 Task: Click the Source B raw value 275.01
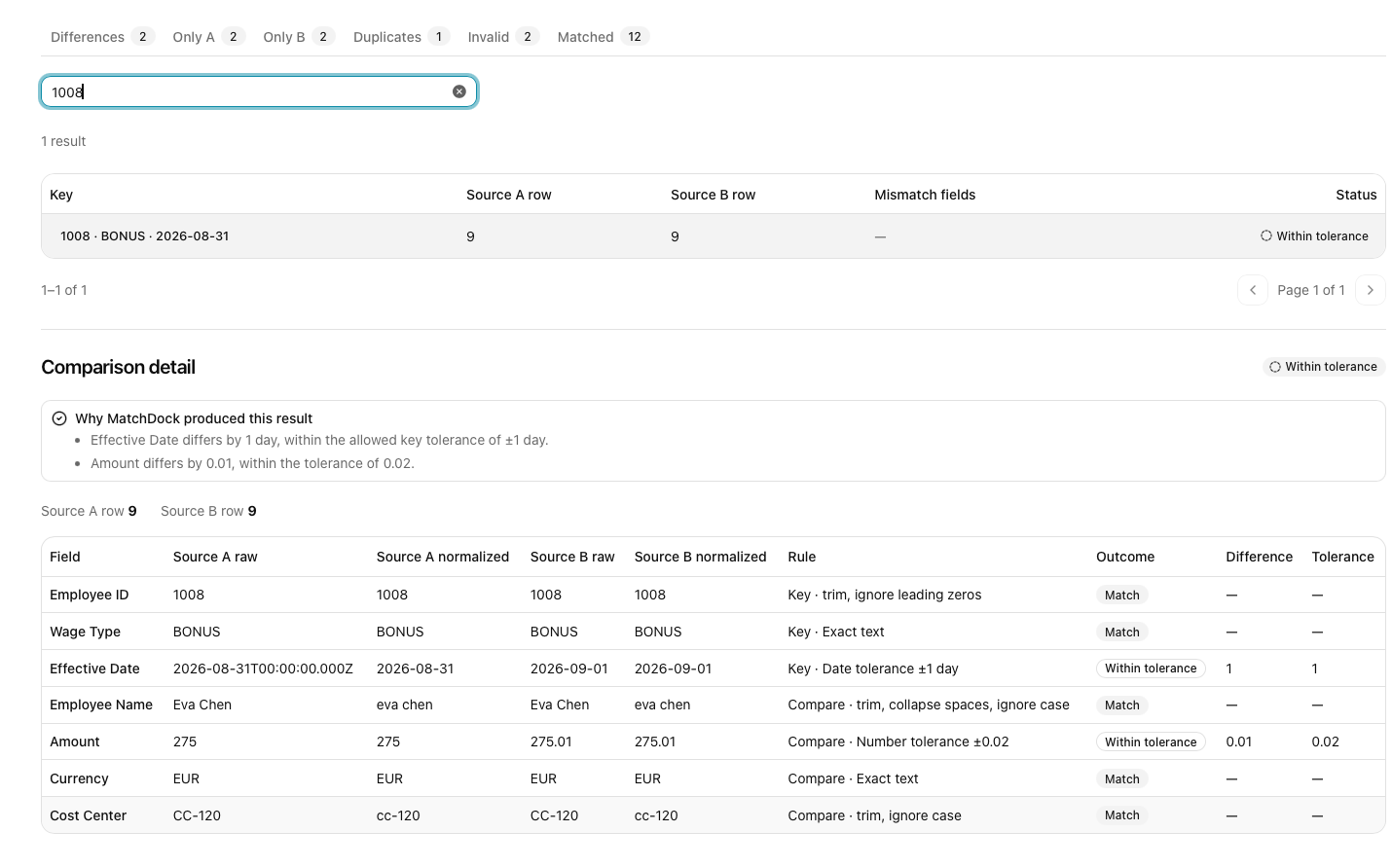(551, 741)
